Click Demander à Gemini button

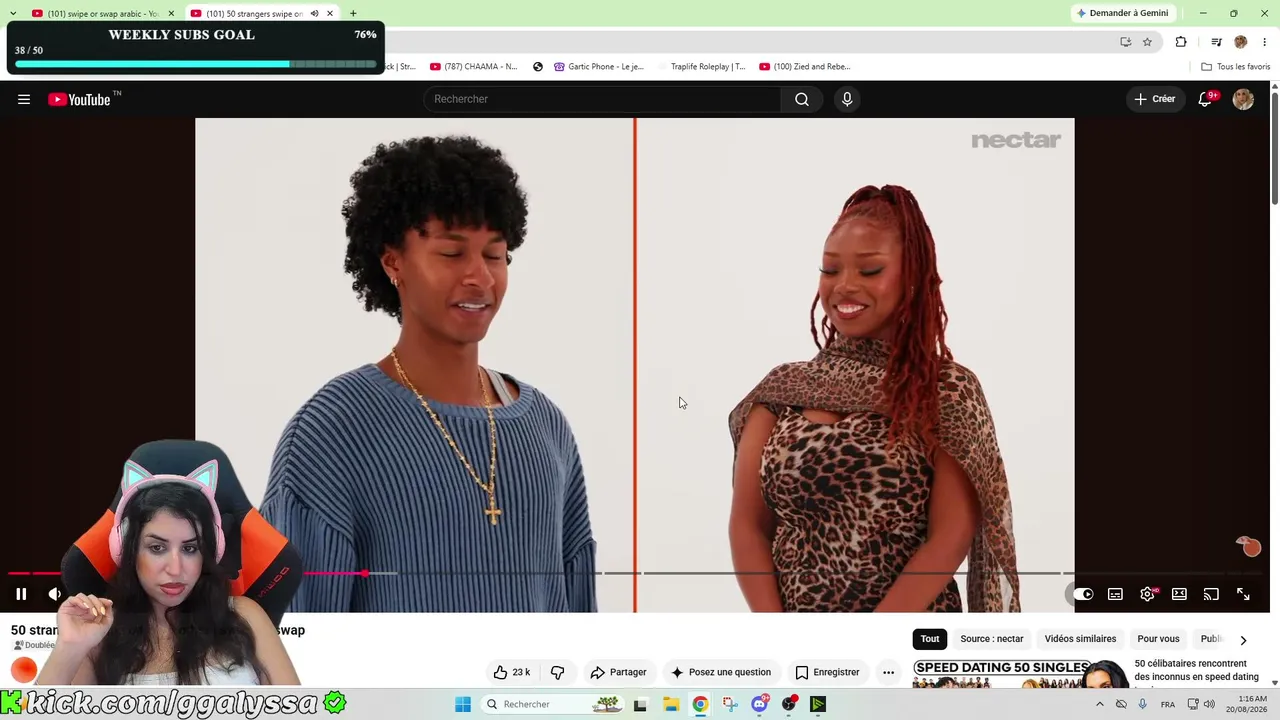(x=1122, y=13)
